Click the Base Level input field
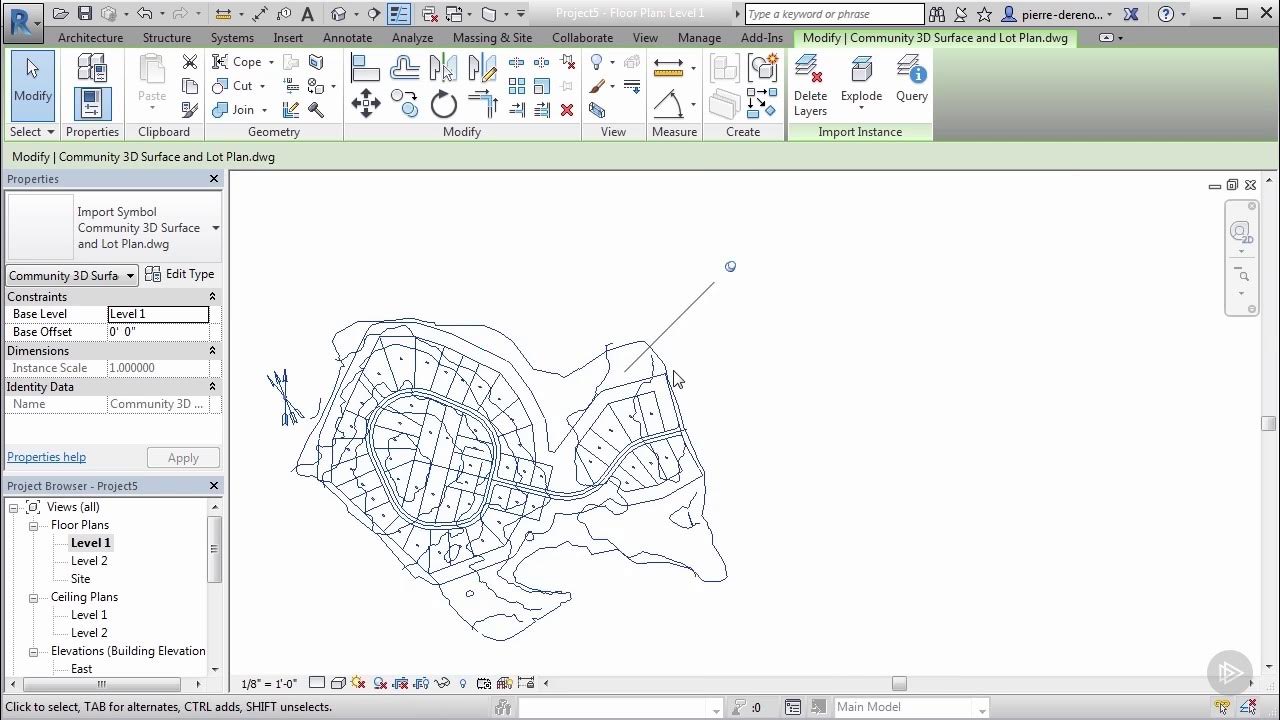The height and width of the screenshot is (720, 1280). 158,314
